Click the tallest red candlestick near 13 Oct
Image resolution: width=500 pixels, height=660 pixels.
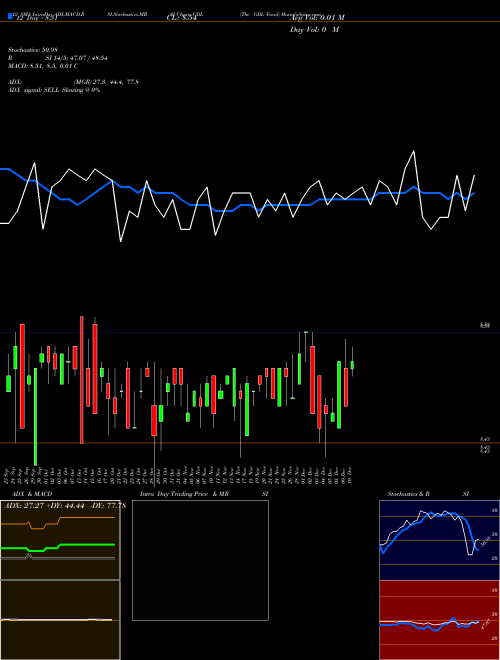coord(82,380)
